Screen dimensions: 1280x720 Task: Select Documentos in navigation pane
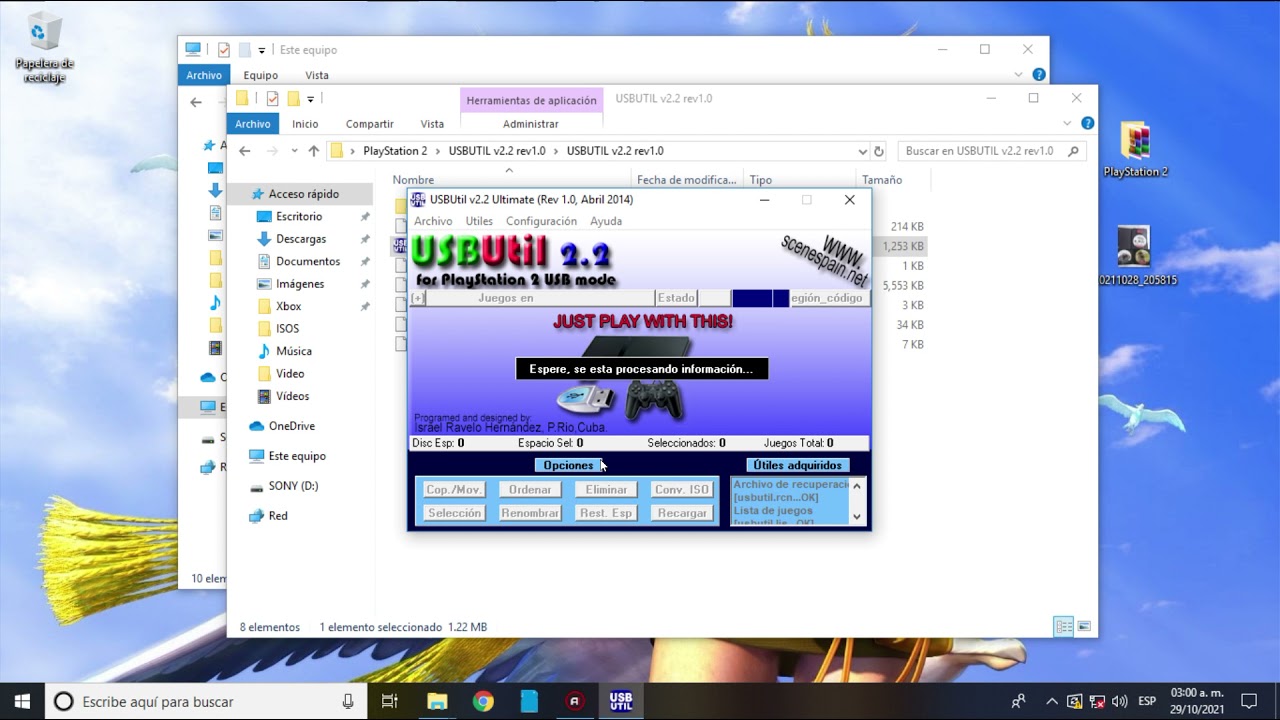[x=308, y=261]
